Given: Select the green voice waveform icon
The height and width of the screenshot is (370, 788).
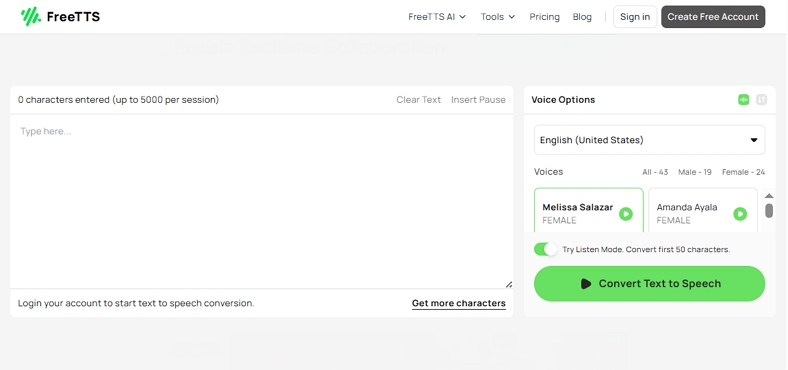Looking at the screenshot, I should pyautogui.click(x=743, y=100).
